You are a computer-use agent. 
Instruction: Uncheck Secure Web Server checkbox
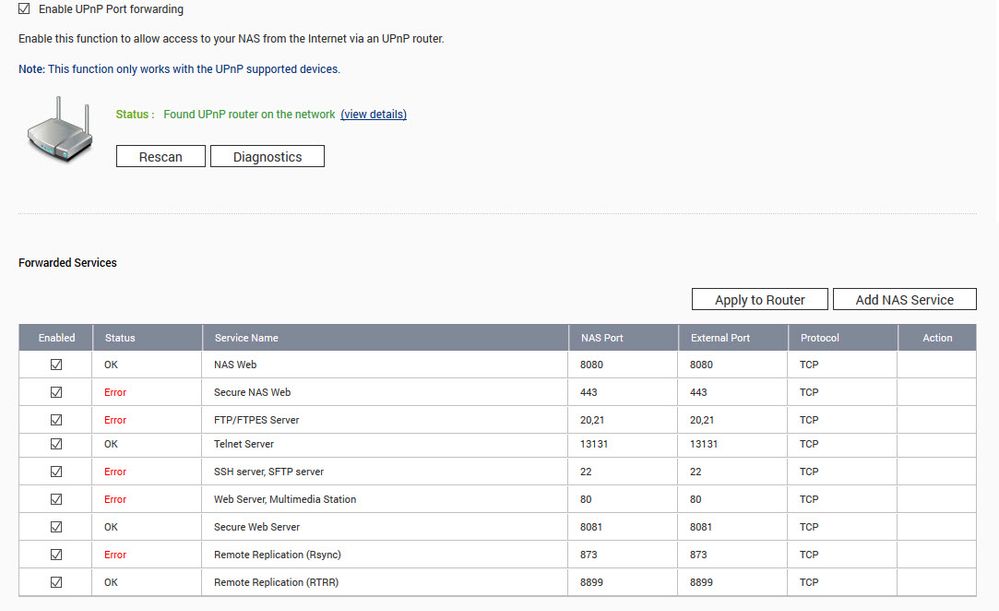point(56,527)
